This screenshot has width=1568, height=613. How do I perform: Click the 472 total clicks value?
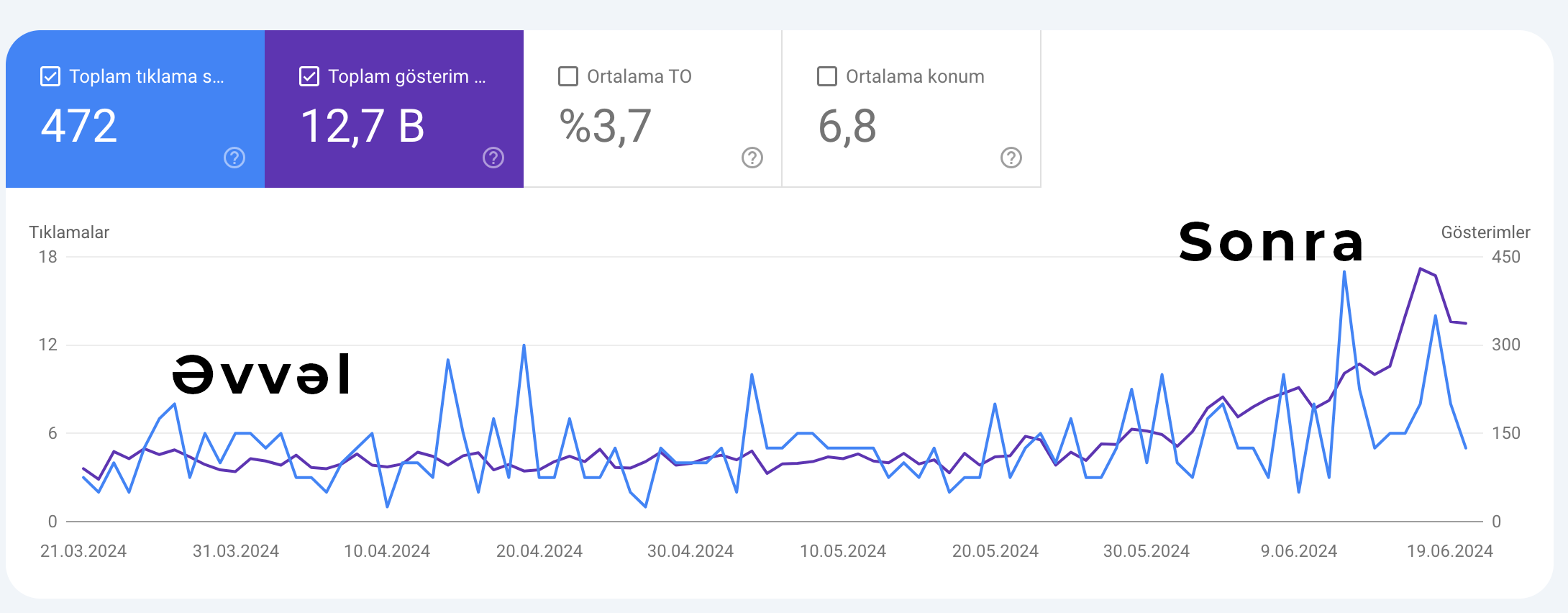tap(79, 126)
